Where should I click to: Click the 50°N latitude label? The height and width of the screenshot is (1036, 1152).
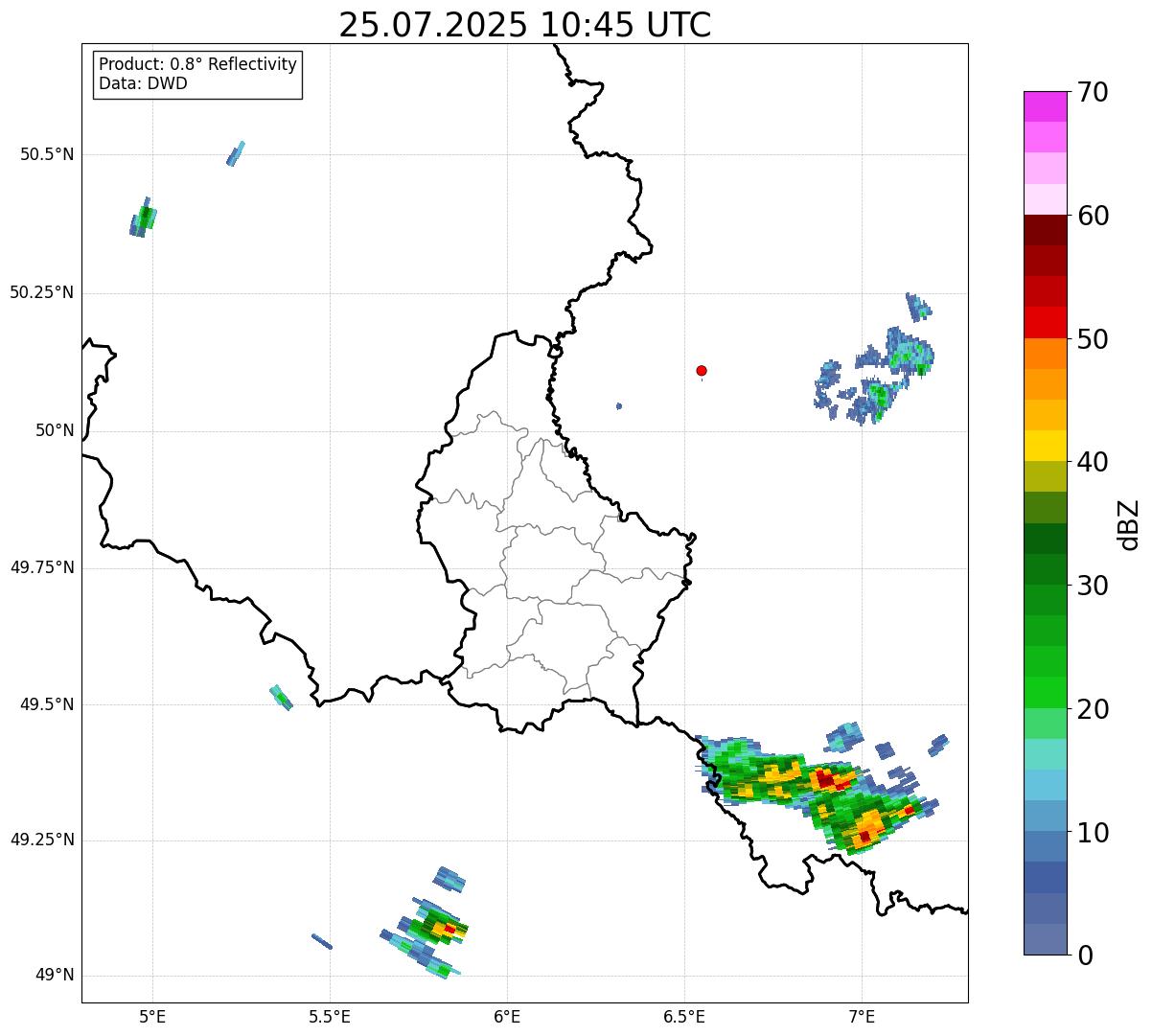pyautogui.click(x=55, y=430)
